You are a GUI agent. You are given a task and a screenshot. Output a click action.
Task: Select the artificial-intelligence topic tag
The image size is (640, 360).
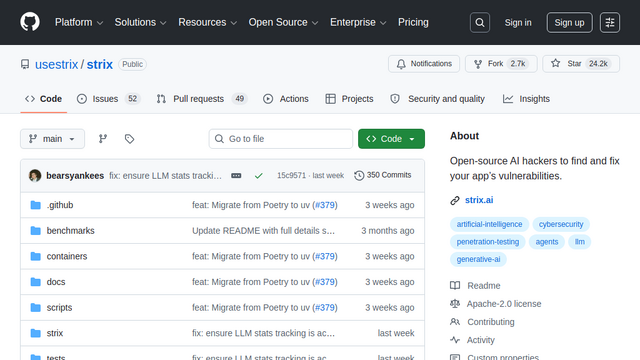click(x=489, y=224)
